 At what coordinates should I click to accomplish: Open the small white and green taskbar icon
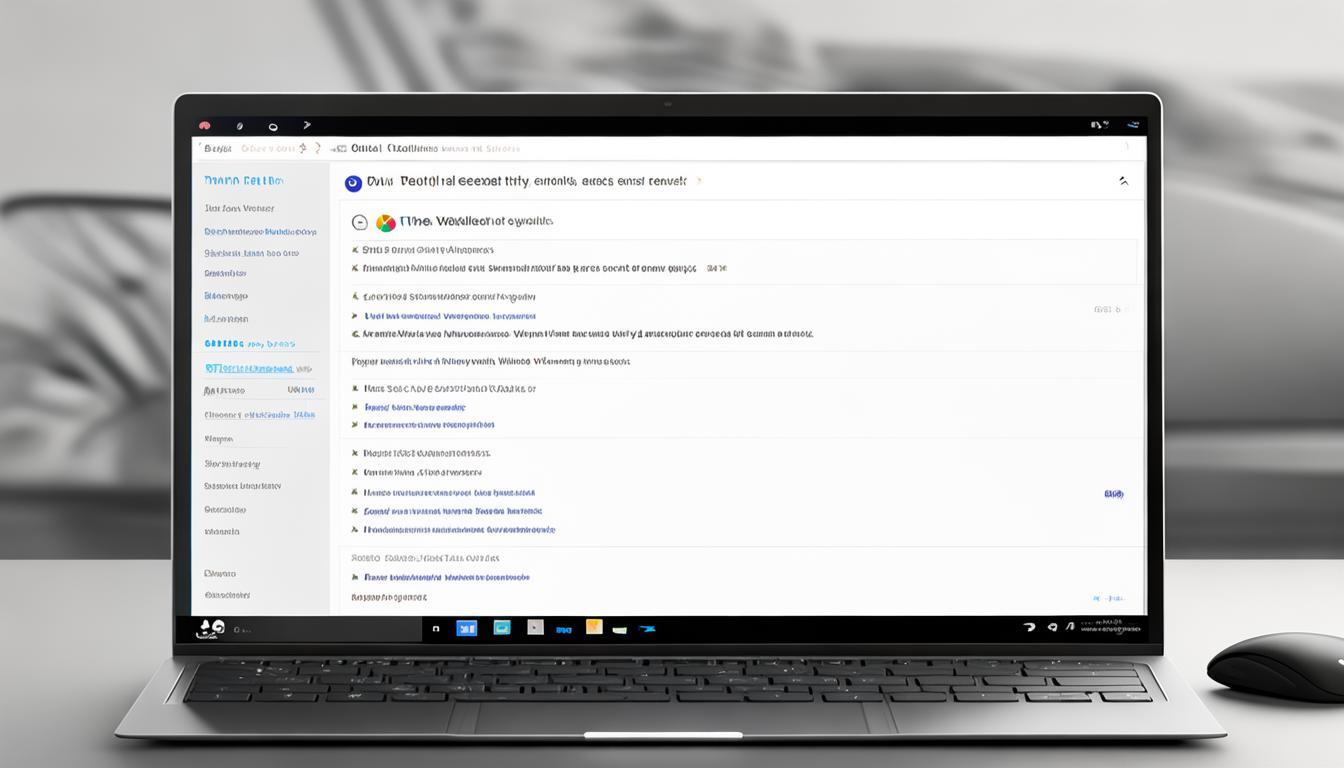[619, 630]
